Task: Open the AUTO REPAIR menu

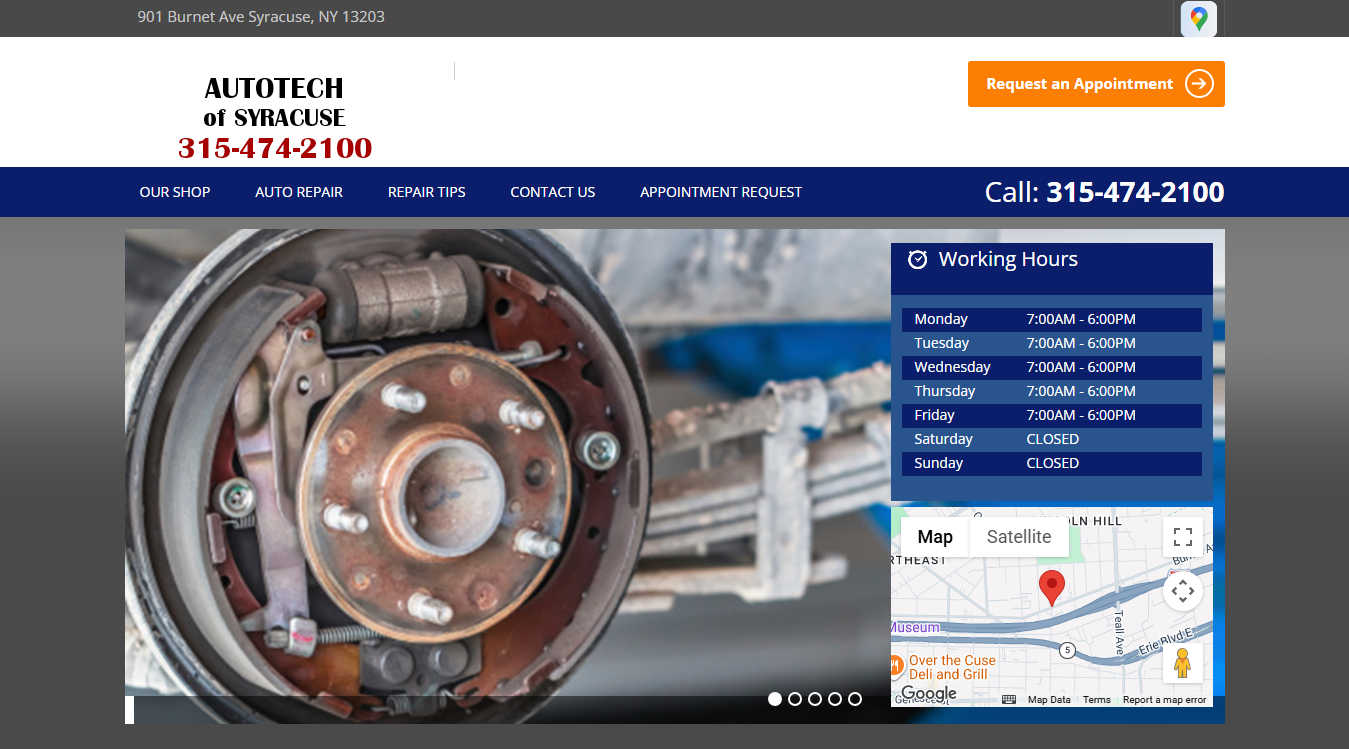Action: 299,192
